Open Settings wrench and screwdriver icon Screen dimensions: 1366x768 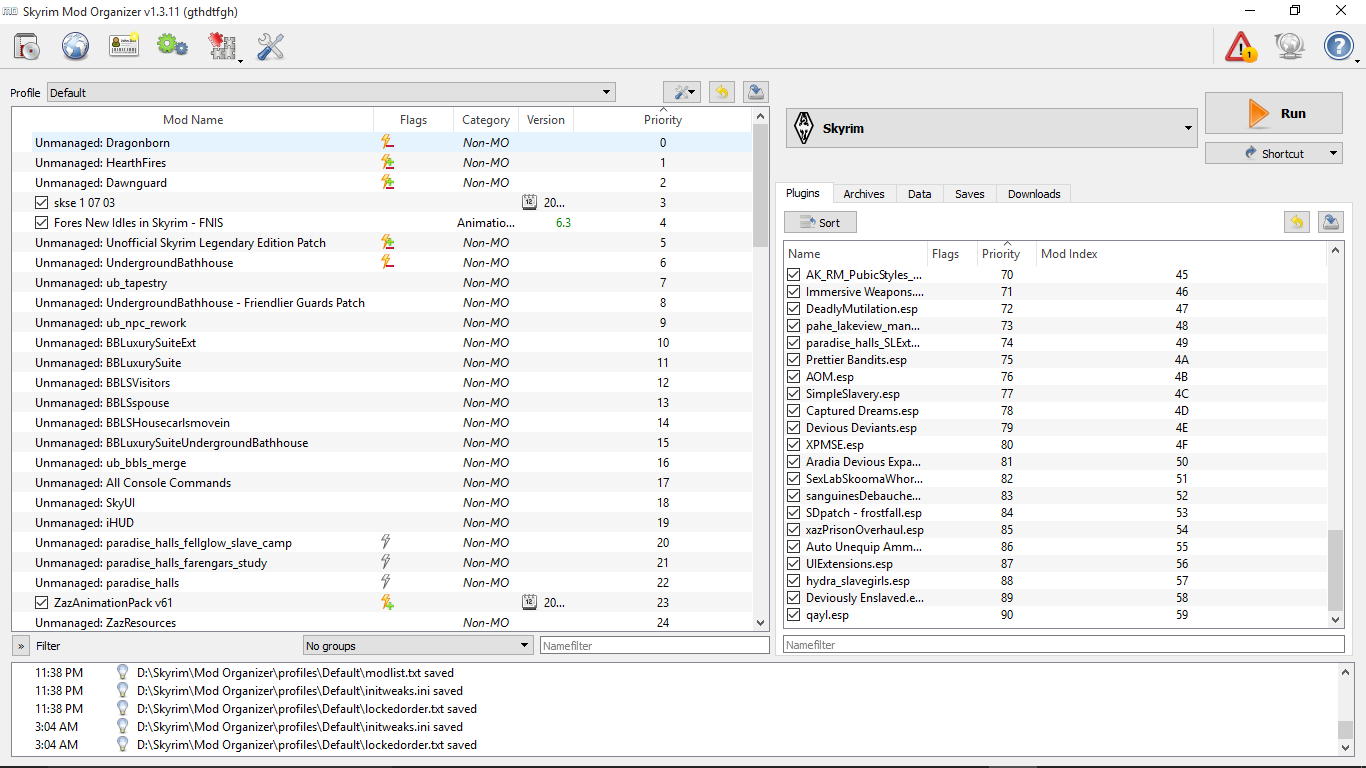271,46
